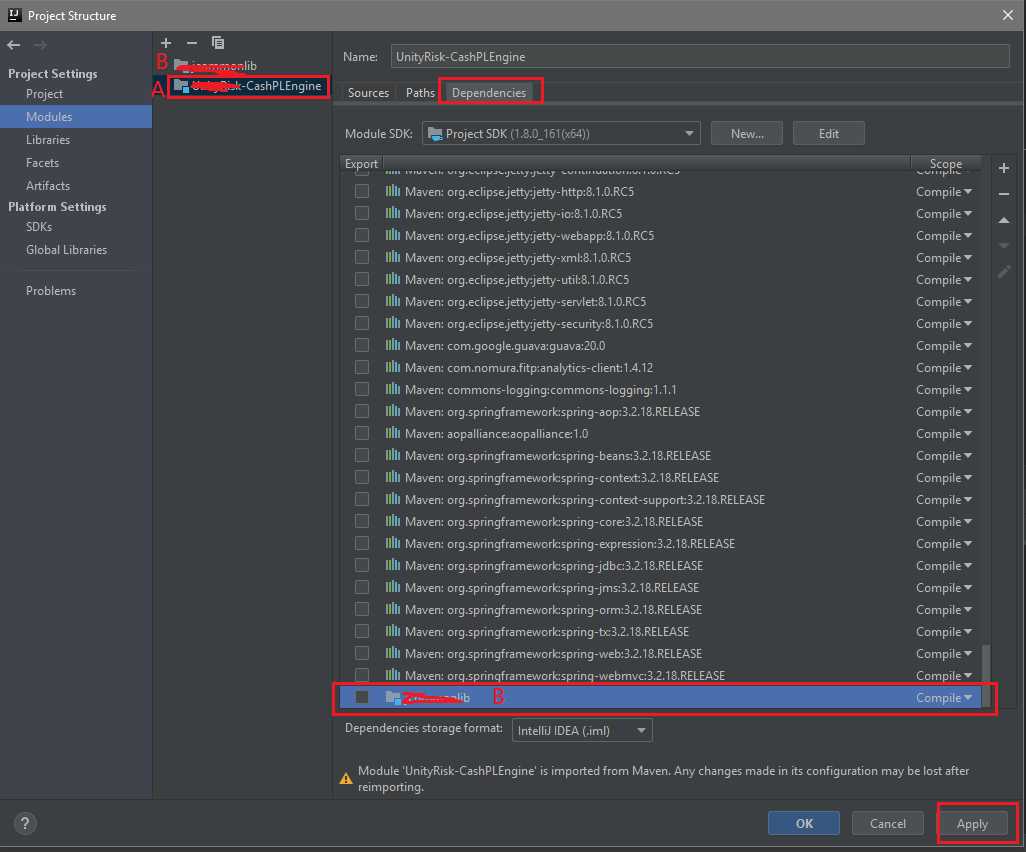Viewport: 1026px width, 853px height.
Task: Toggle export checkbox for analytics-client:1.4.12
Action: coord(362,367)
